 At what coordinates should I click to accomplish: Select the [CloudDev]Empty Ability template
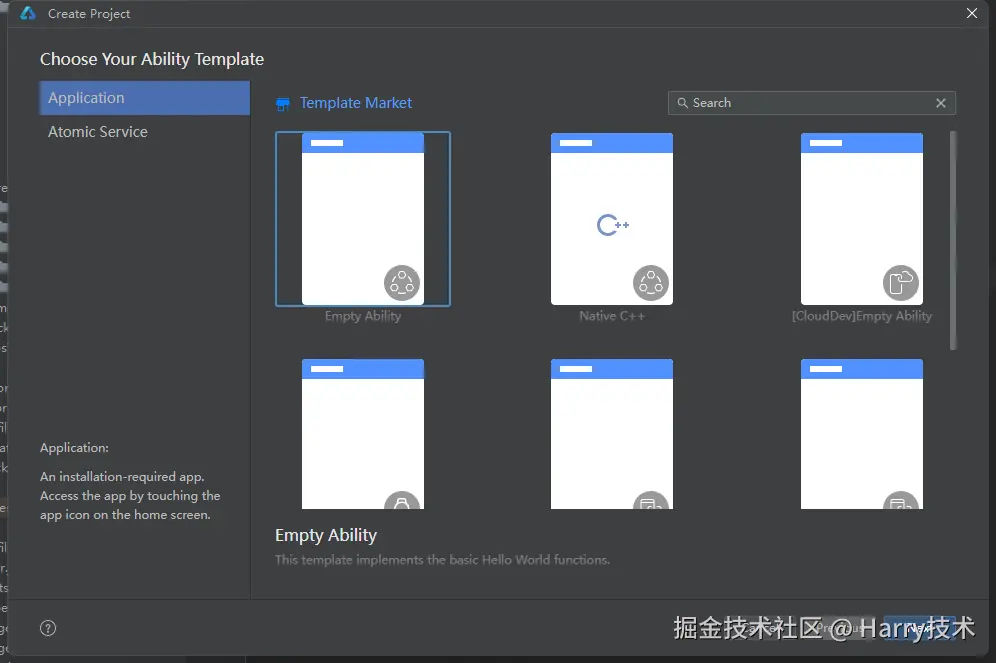pos(861,219)
